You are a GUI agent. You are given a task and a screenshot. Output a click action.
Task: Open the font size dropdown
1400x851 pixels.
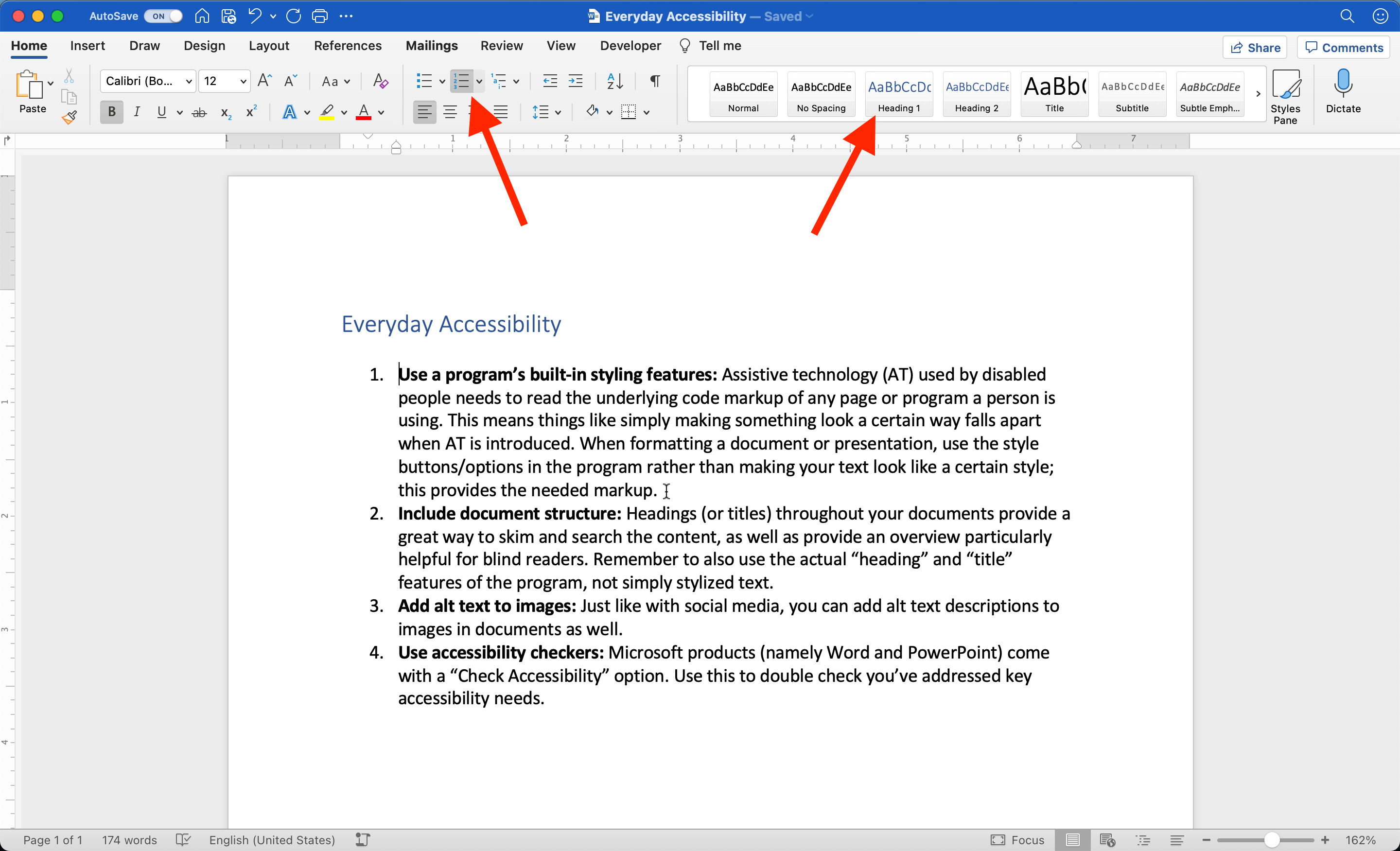click(x=243, y=81)
